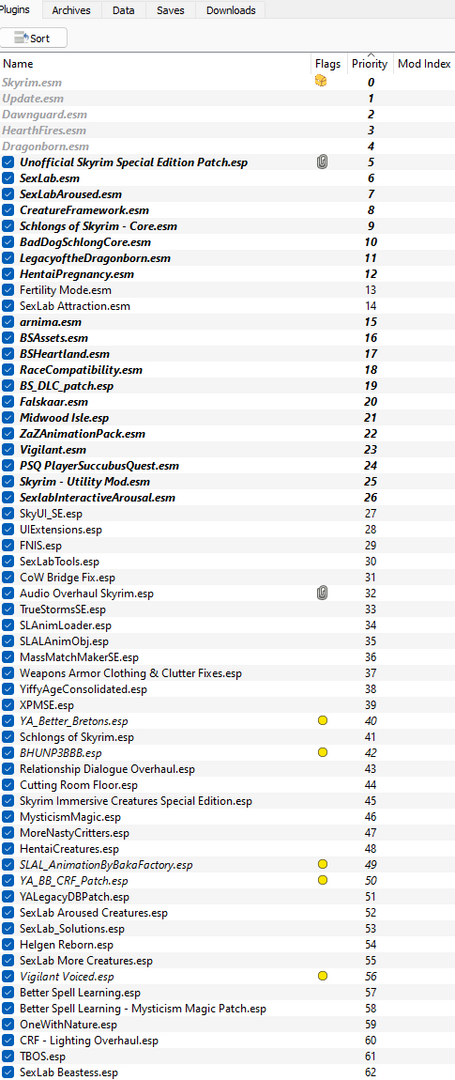Viewport: 455px width, 1080px height.
Task: Switch to the Data tab
Action: pos(123,10)
